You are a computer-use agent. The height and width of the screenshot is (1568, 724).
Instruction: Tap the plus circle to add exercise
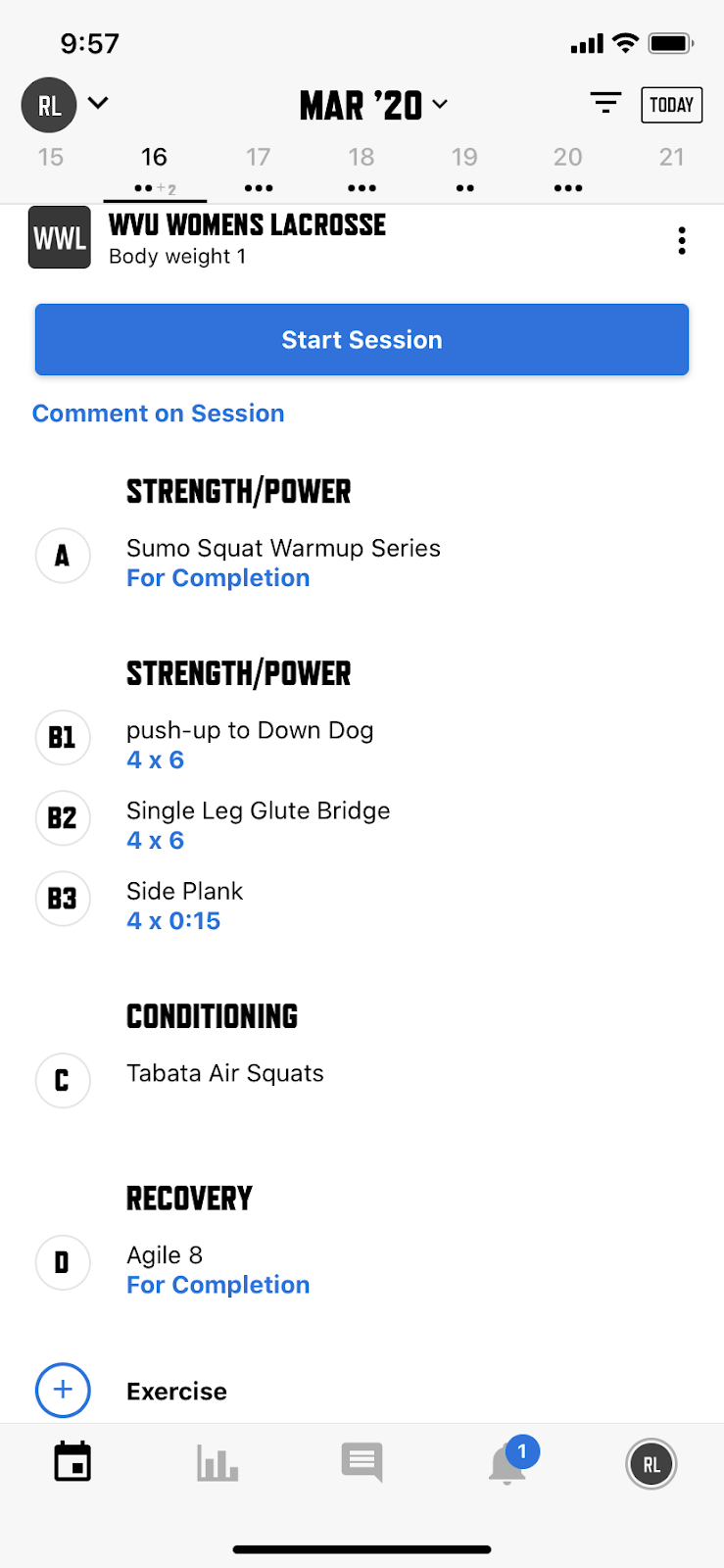63,1390
